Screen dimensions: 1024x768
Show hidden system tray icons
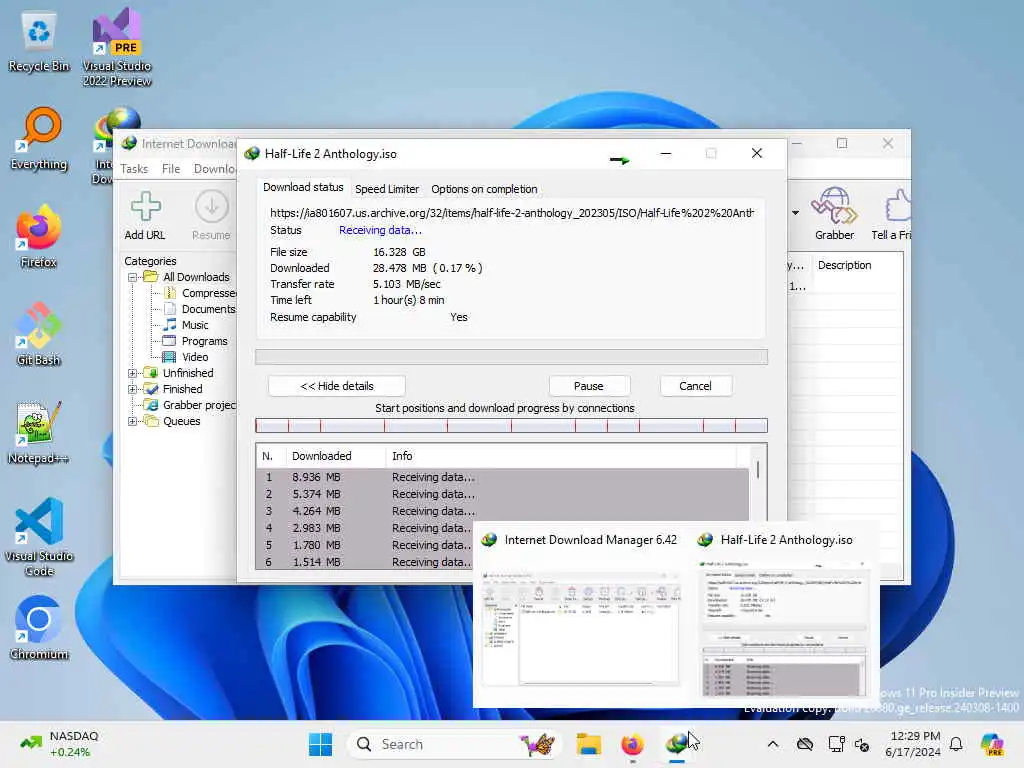pos(773,744)
